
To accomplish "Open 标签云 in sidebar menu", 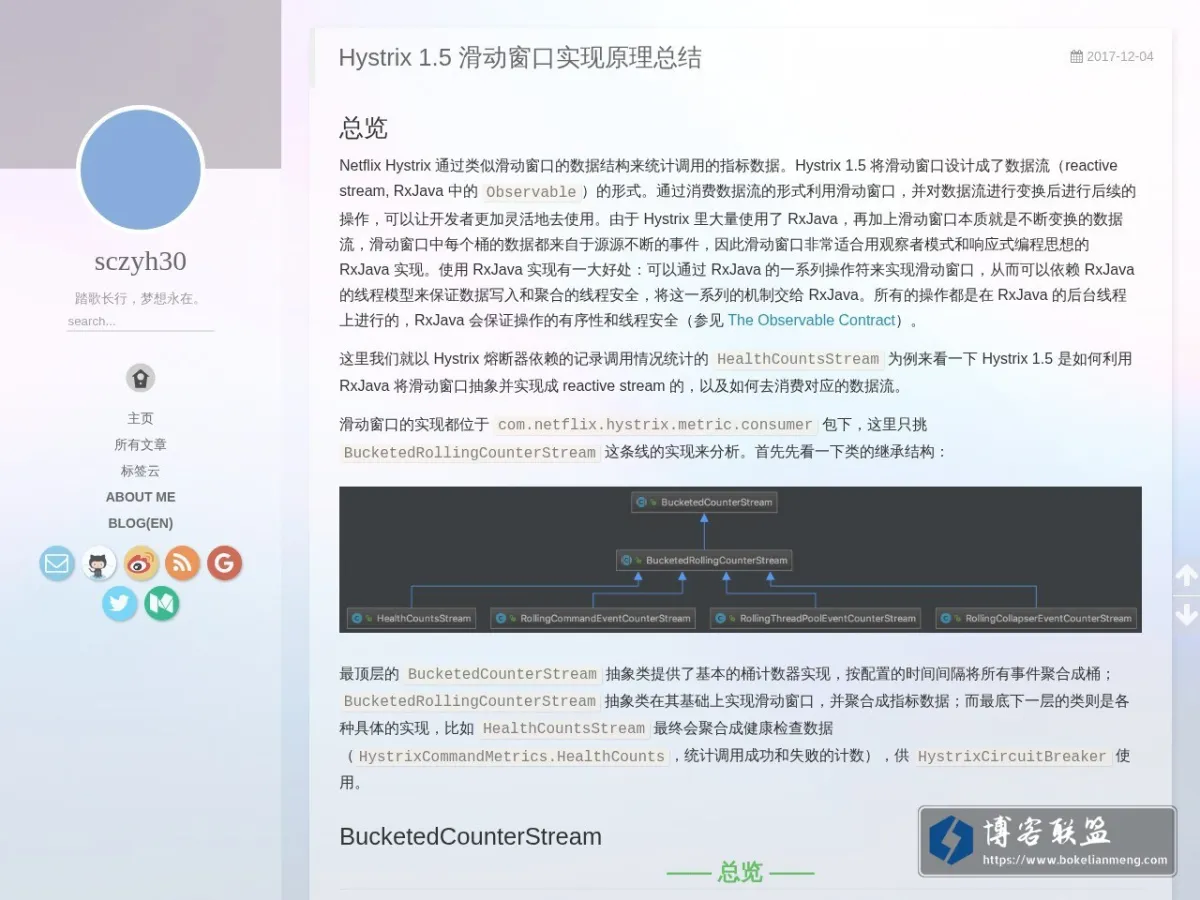I will tap(141, 470).
